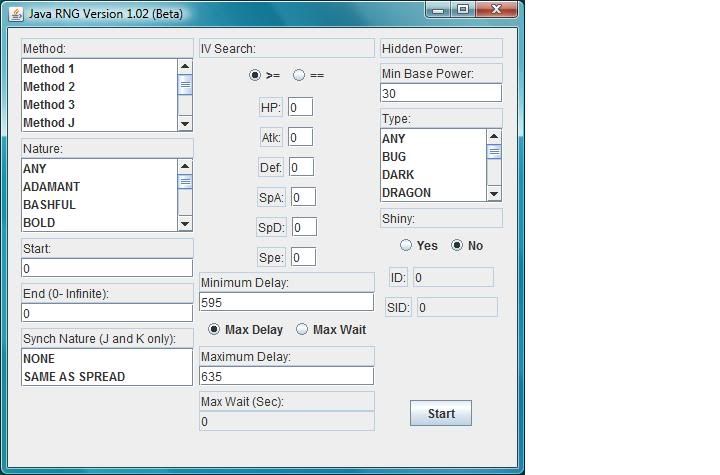Select the == IV search option
The height and width of the screenshot is (475, 720).
coord(299,75)
